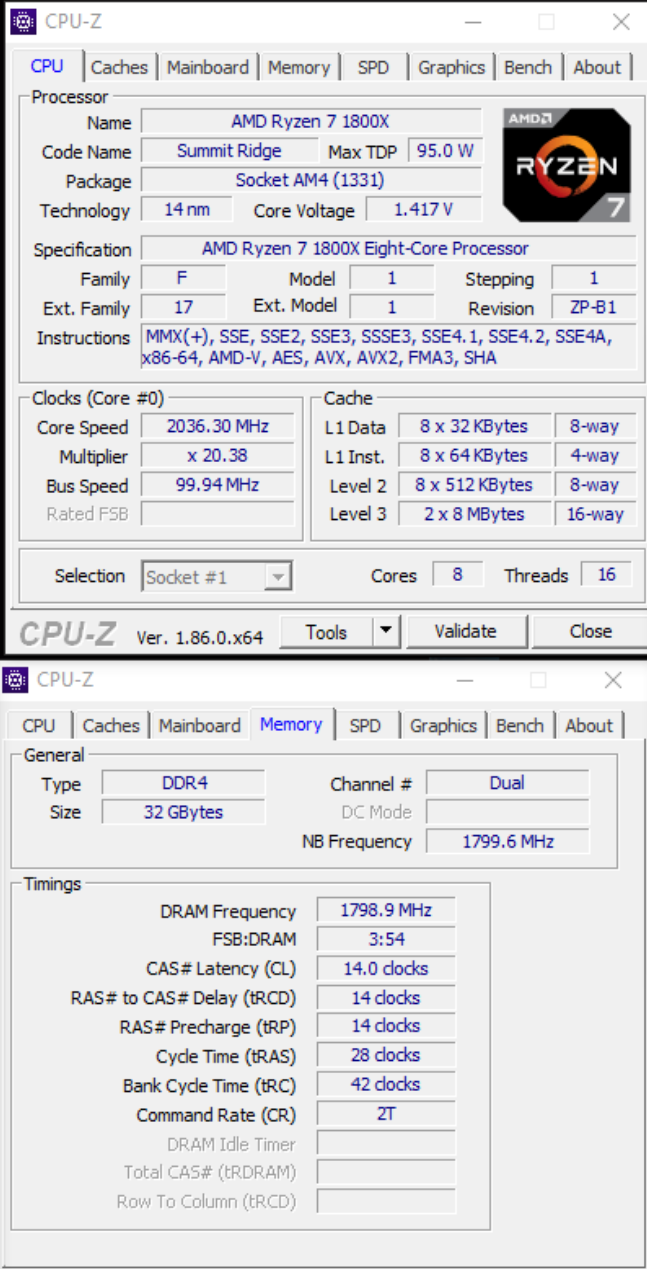Screen dimensions: 647x1269
Task: Click the DRAM Frequency value 1798.9 MHz
Action: (386, 910)
